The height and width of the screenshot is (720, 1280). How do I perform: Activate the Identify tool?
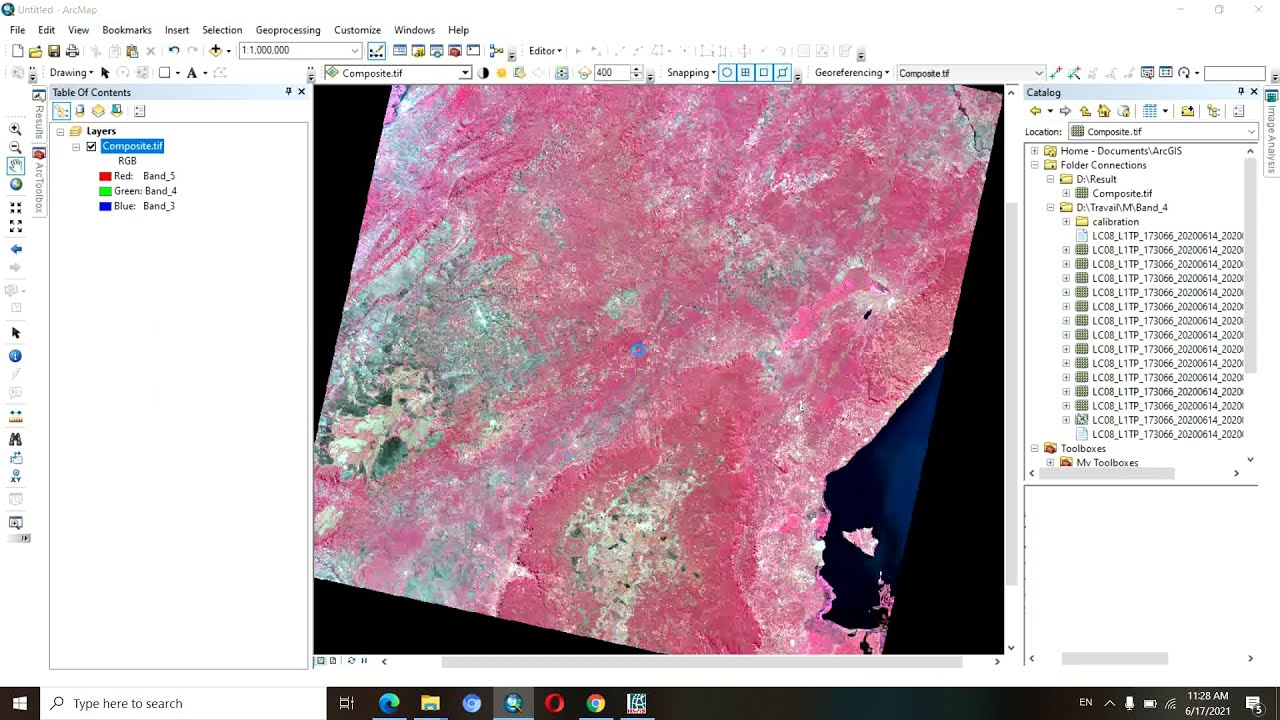tap(15, 356)
